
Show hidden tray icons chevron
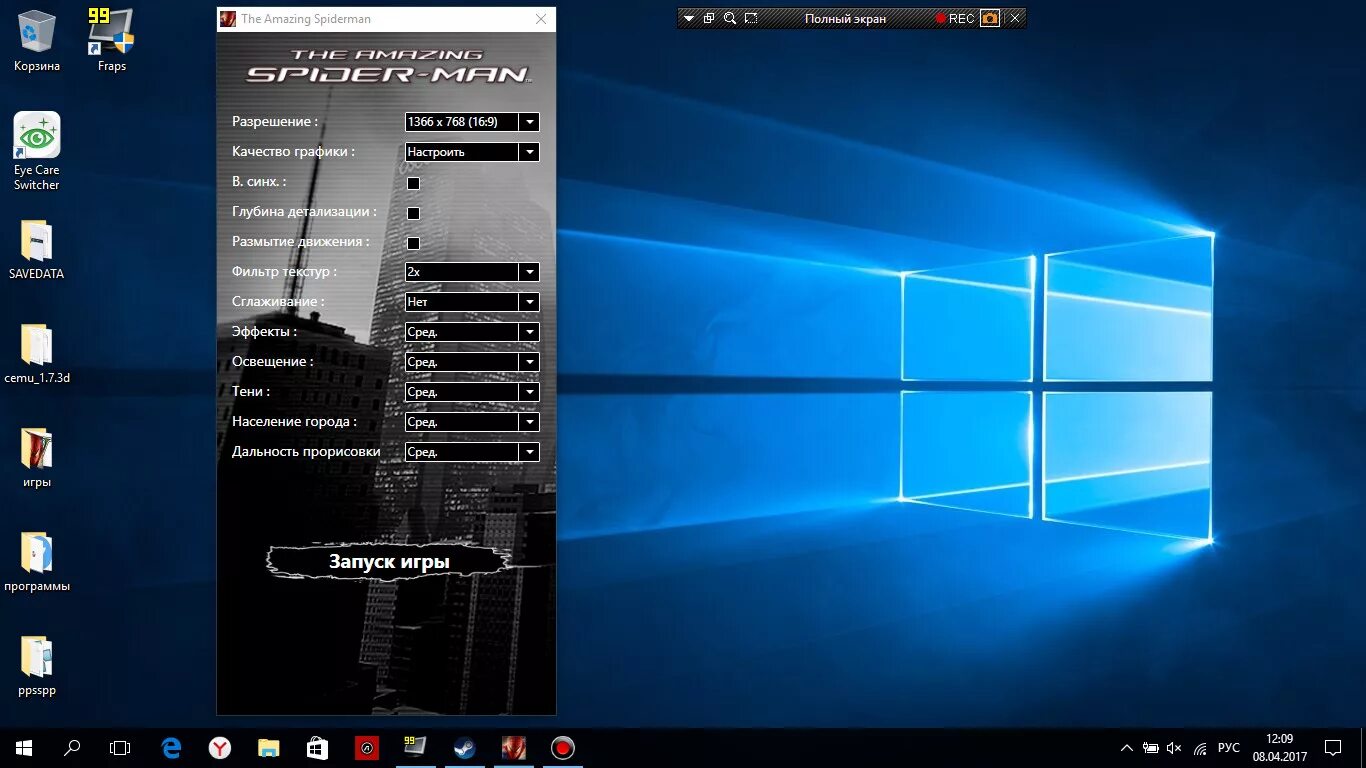pos(1127,748)
